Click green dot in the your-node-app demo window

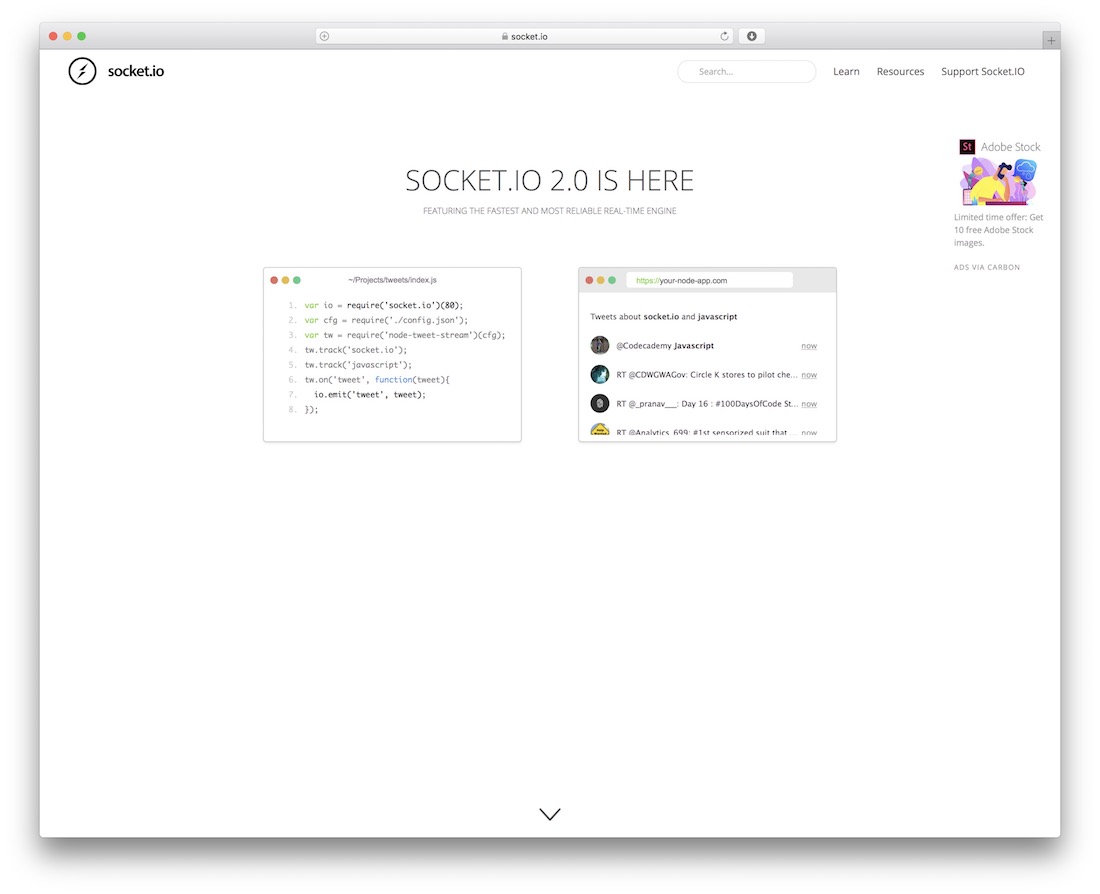tap(612, 280)
